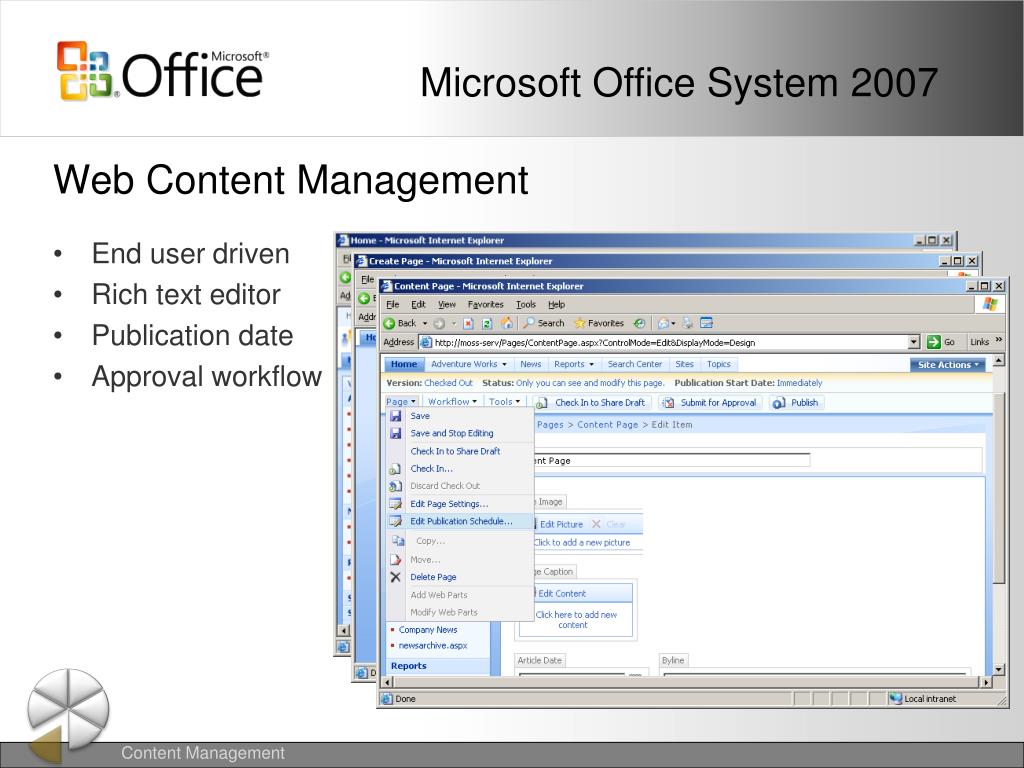The width and height of the screenshot is (1024, 768).
Task: Switch to the Search Center tab
Action: click(x=635, y=364)
